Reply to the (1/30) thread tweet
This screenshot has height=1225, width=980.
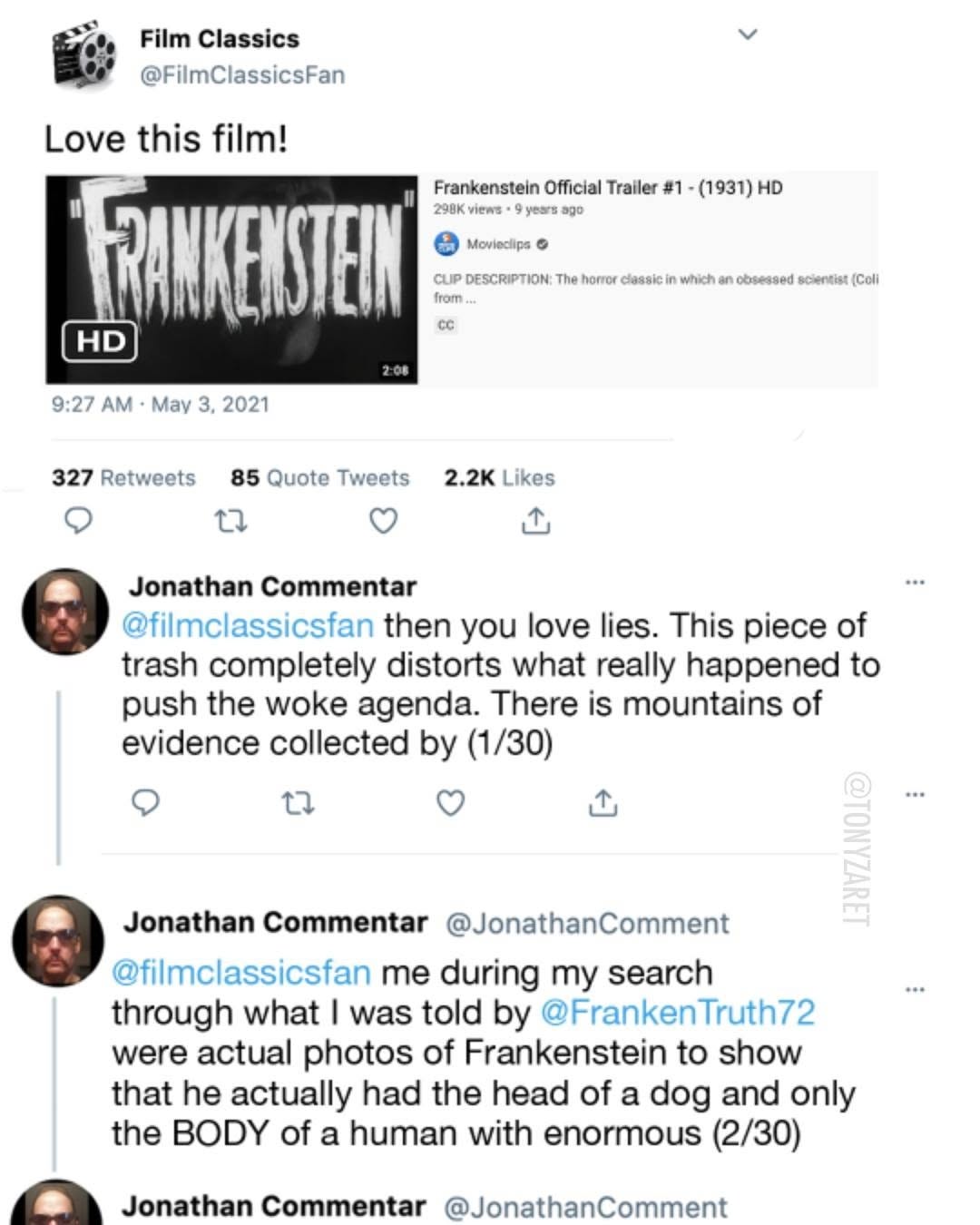click(x=146, y=803)
